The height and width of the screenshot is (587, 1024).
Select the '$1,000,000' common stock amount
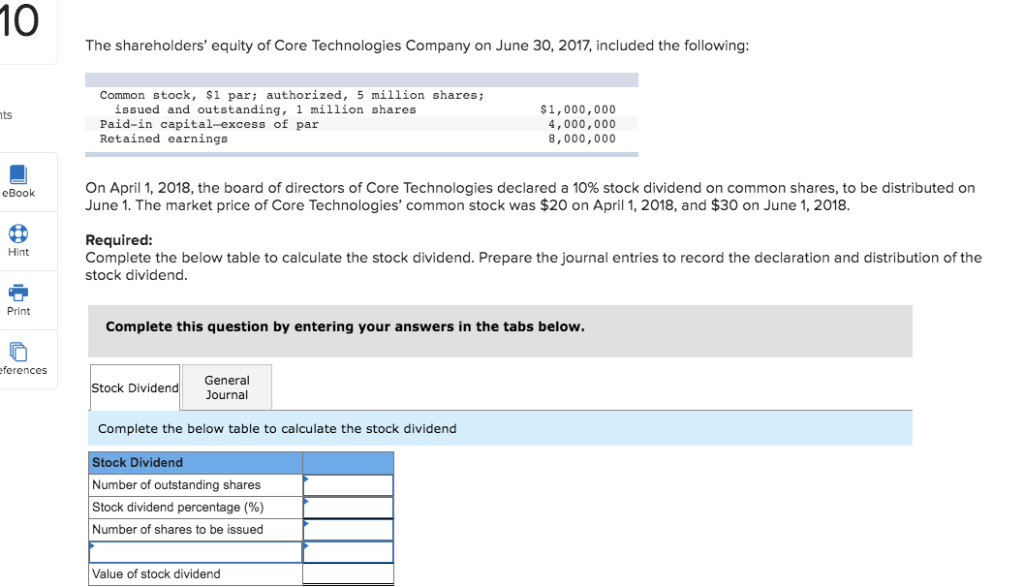pyautogui.click(x=578, y=110)
